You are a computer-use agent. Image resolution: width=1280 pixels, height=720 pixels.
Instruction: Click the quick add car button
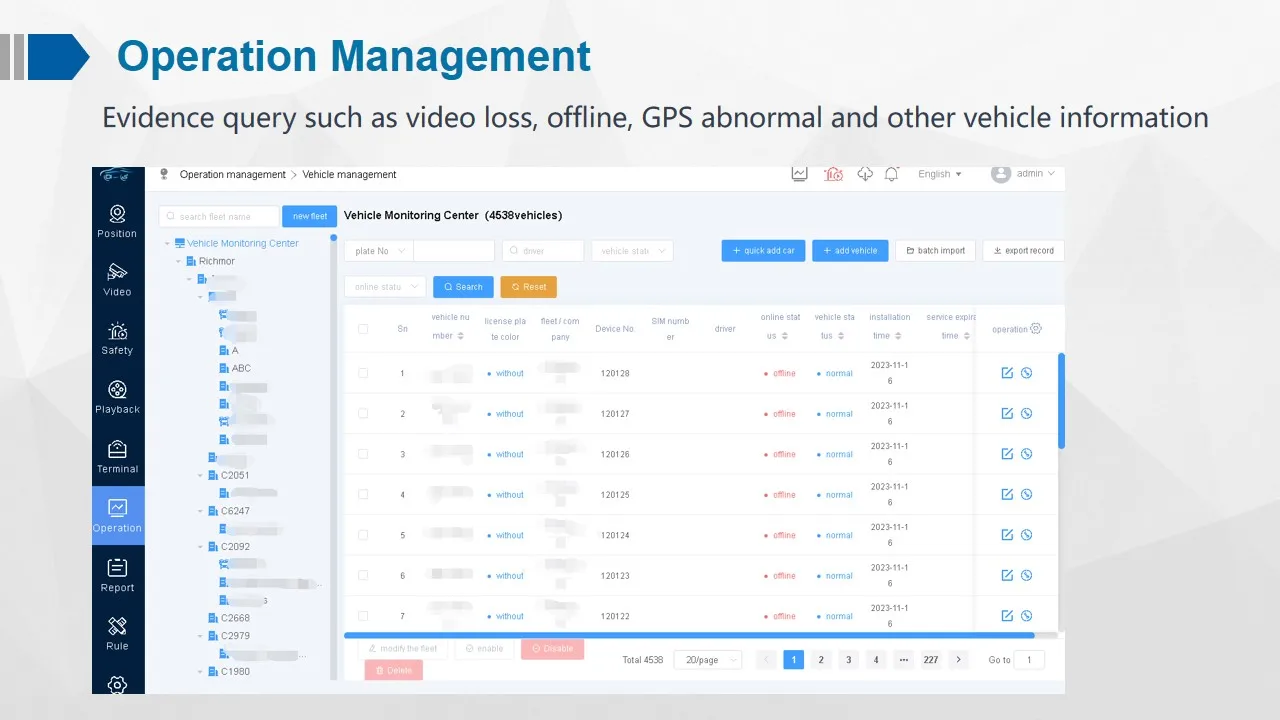(764, 251)
